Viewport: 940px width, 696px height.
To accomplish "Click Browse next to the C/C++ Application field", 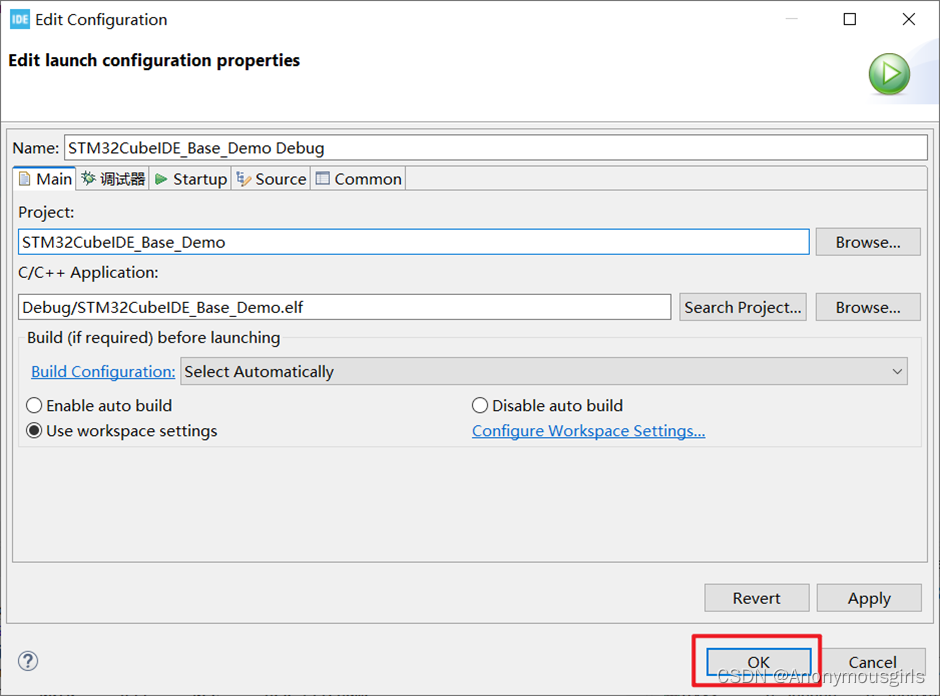I will [867, 308].
